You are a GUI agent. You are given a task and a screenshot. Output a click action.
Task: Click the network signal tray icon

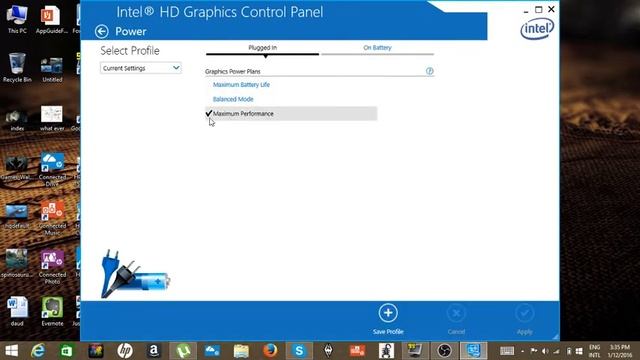(557, 351)
